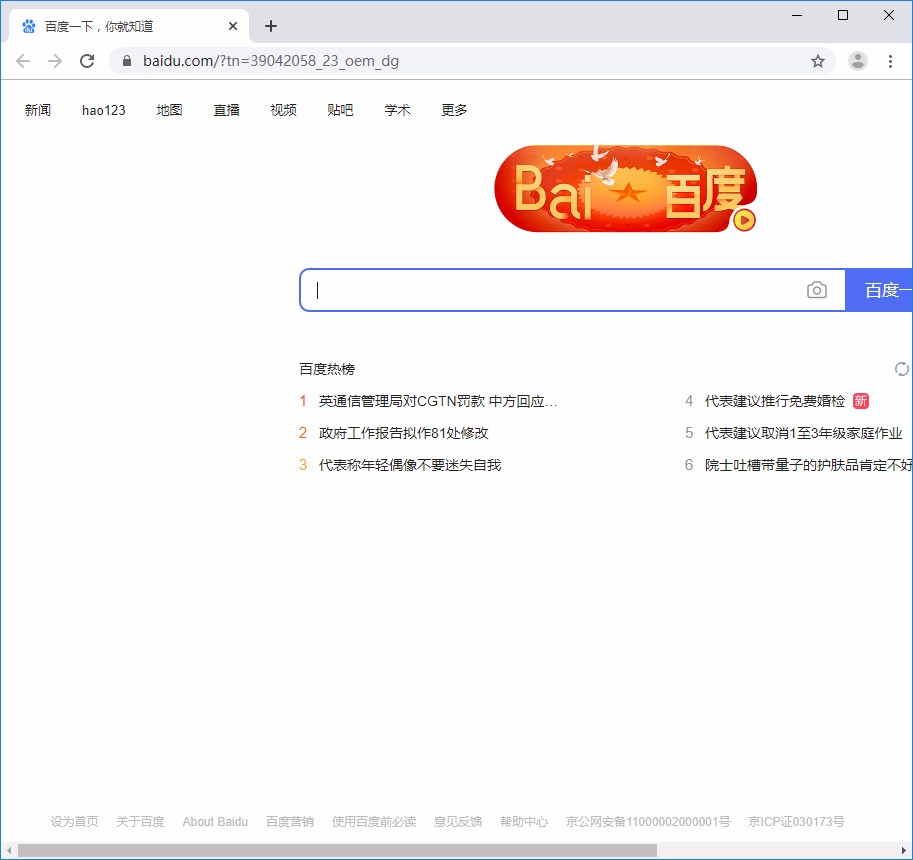Refresh the 百度热榜 hot list
The image size is (913, 860).
click(x=901, y=369)
